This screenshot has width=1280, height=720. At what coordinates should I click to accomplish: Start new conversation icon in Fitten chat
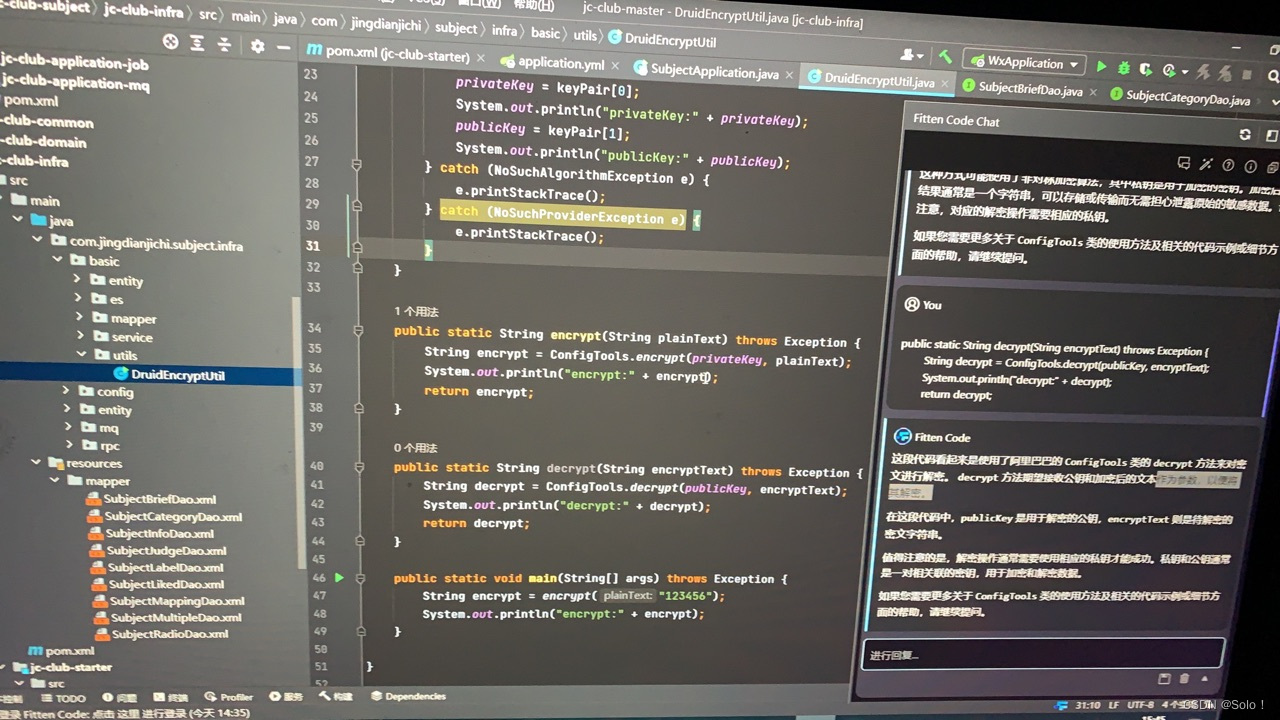point(1184,163)
